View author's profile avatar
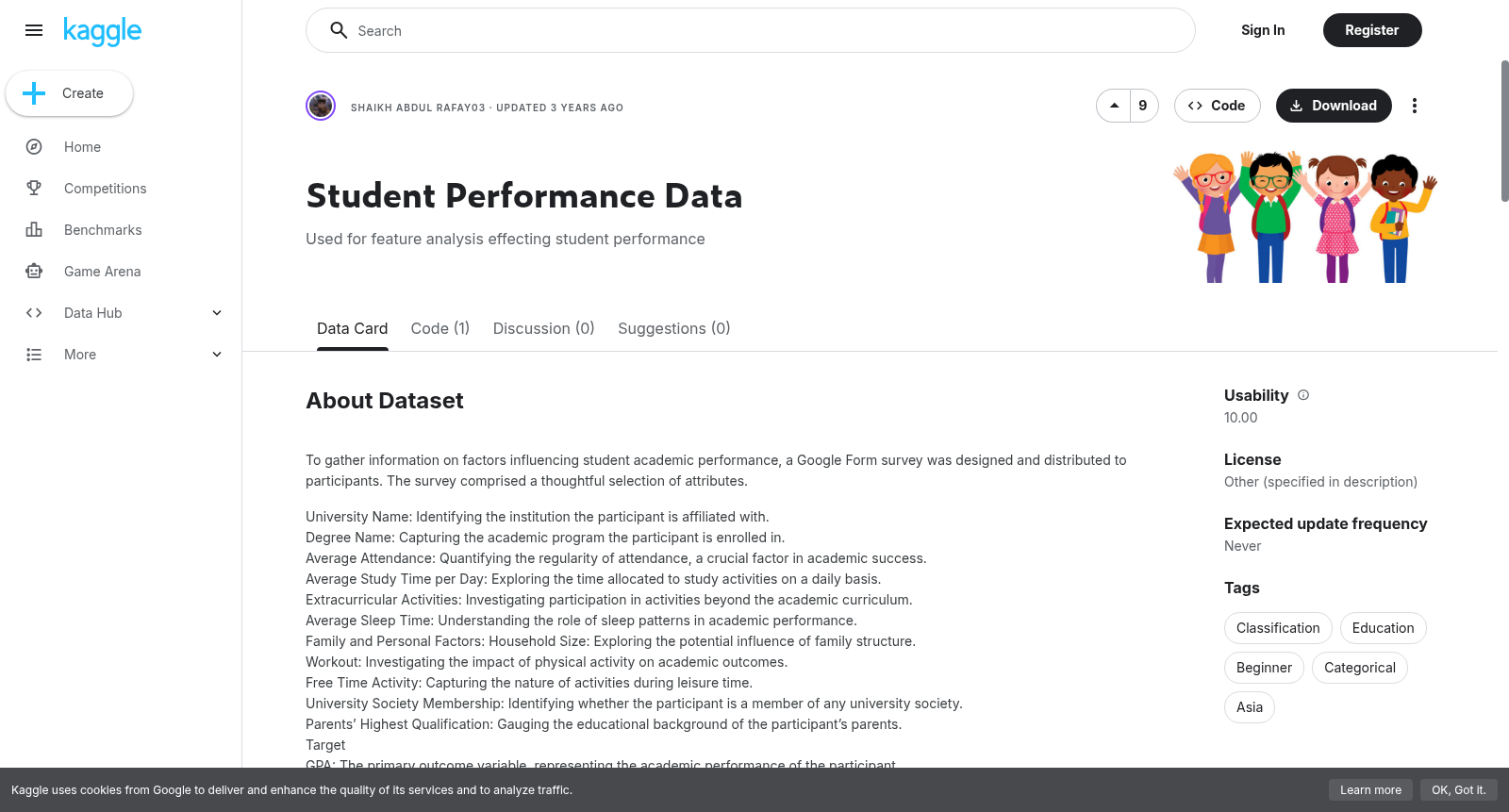1509x812 pixels. click(321, 106)
